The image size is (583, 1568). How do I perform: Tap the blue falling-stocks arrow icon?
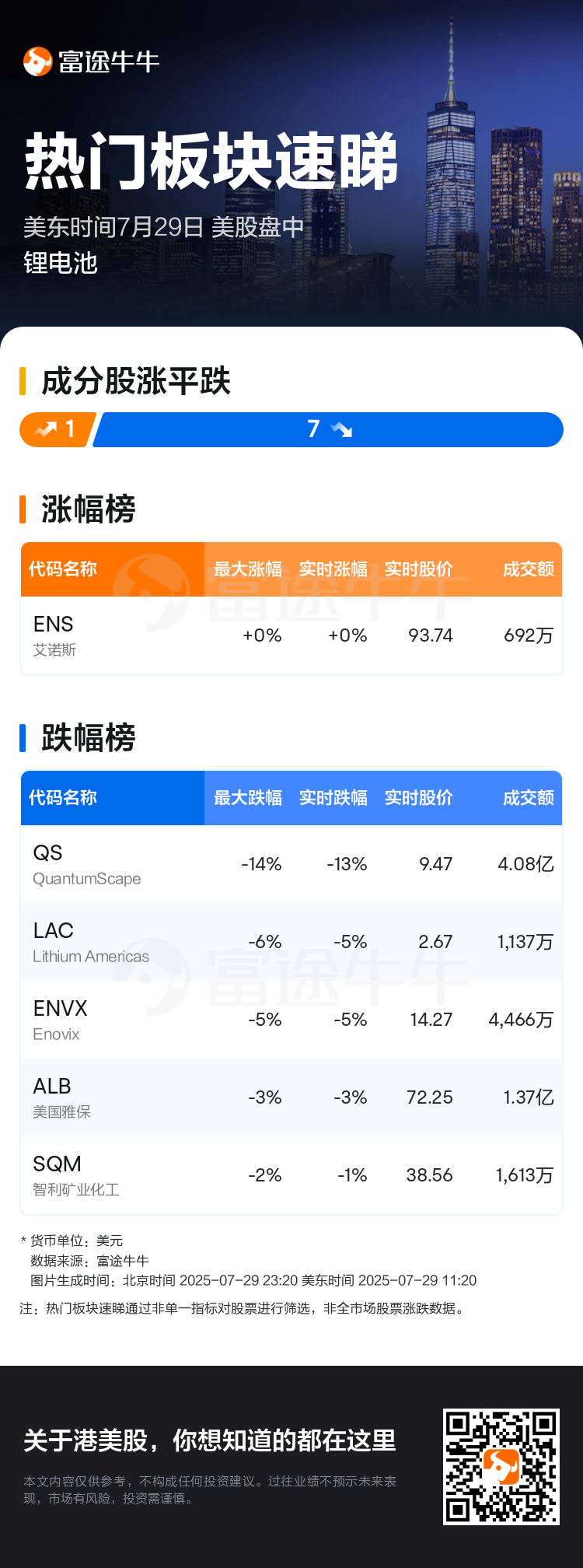click(341, 429)
